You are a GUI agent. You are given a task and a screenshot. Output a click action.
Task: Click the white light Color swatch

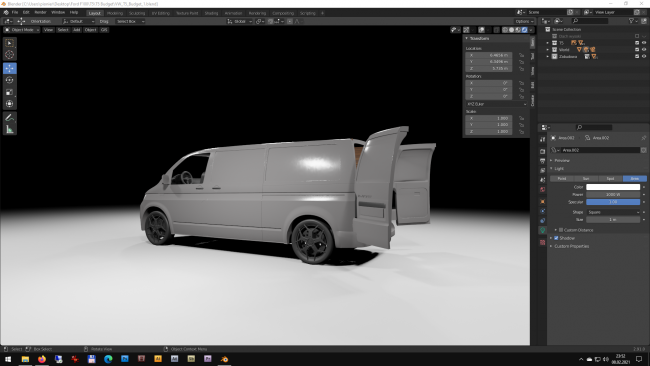point(613,187)
